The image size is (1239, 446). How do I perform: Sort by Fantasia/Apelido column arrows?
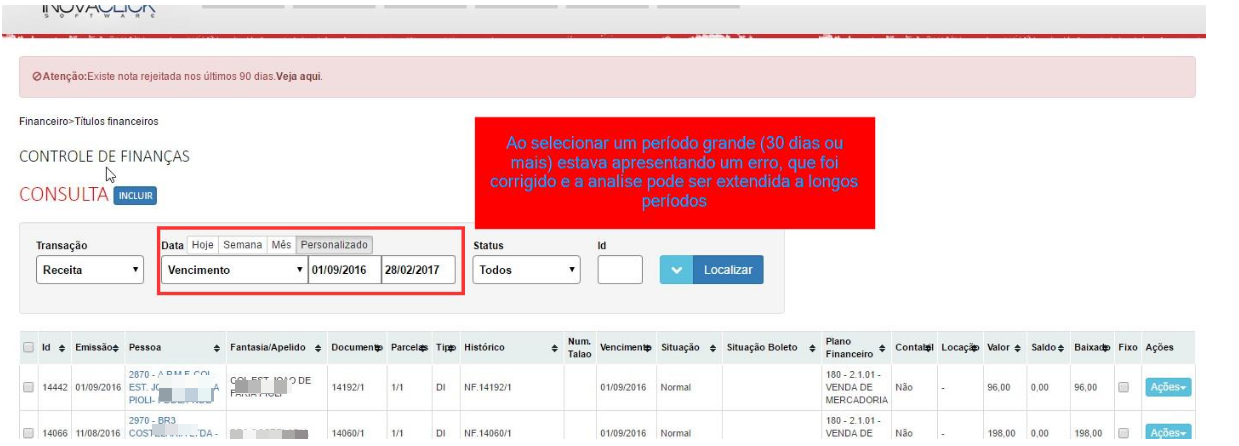(x=318, y=347)
